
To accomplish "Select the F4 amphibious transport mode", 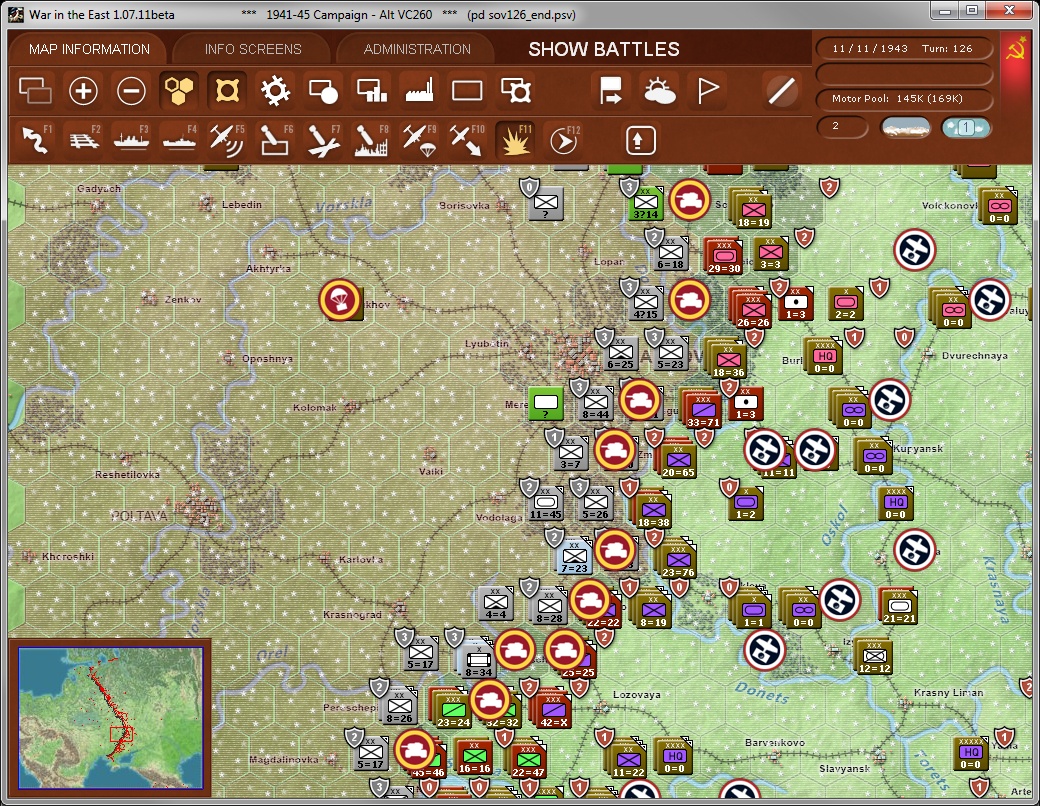I will 179,140.
